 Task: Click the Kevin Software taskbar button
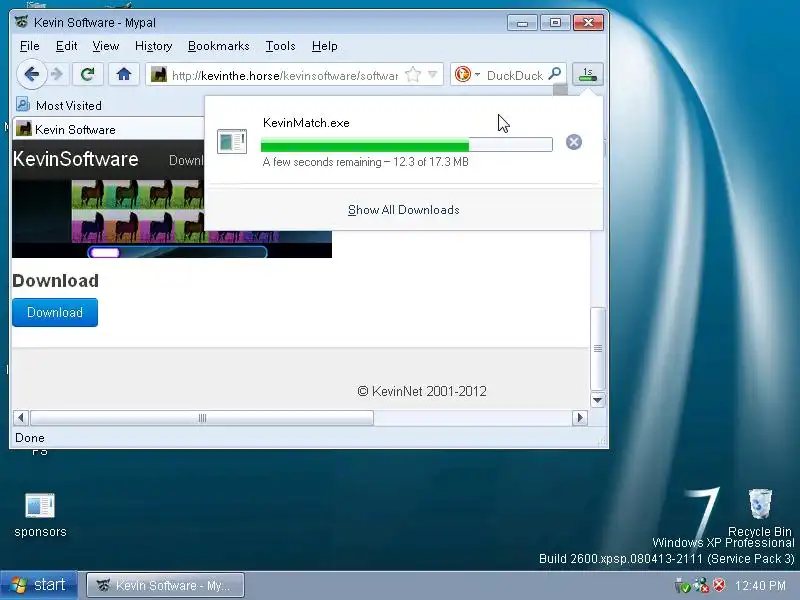[165, 585]
